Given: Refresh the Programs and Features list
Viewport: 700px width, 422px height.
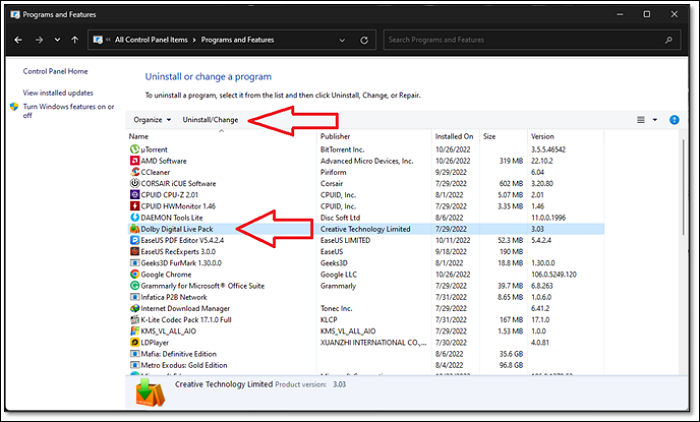Looking at the screenshot, I should point(364,40).
